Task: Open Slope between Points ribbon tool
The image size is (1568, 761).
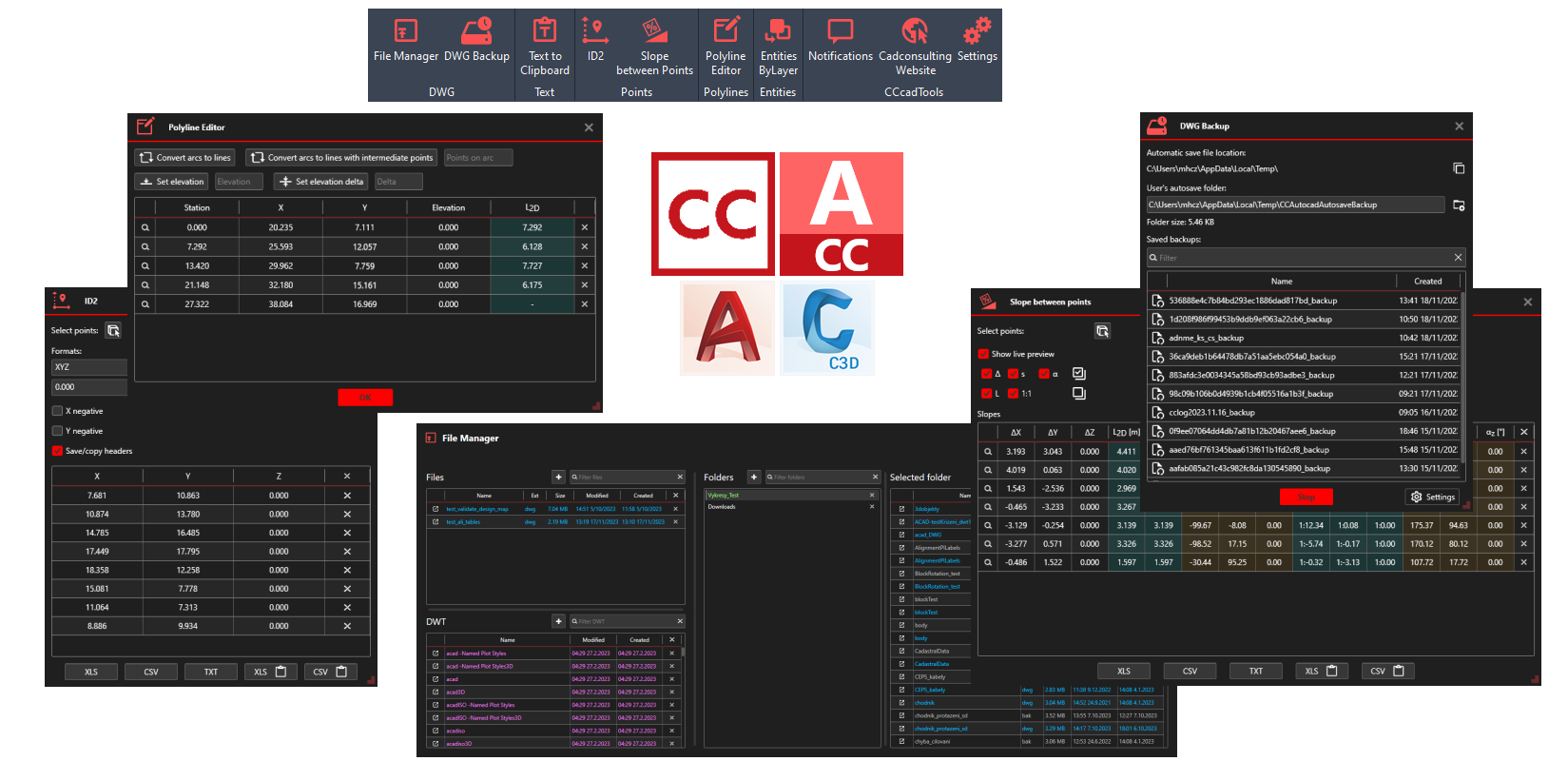Action: tap(655, 47)
